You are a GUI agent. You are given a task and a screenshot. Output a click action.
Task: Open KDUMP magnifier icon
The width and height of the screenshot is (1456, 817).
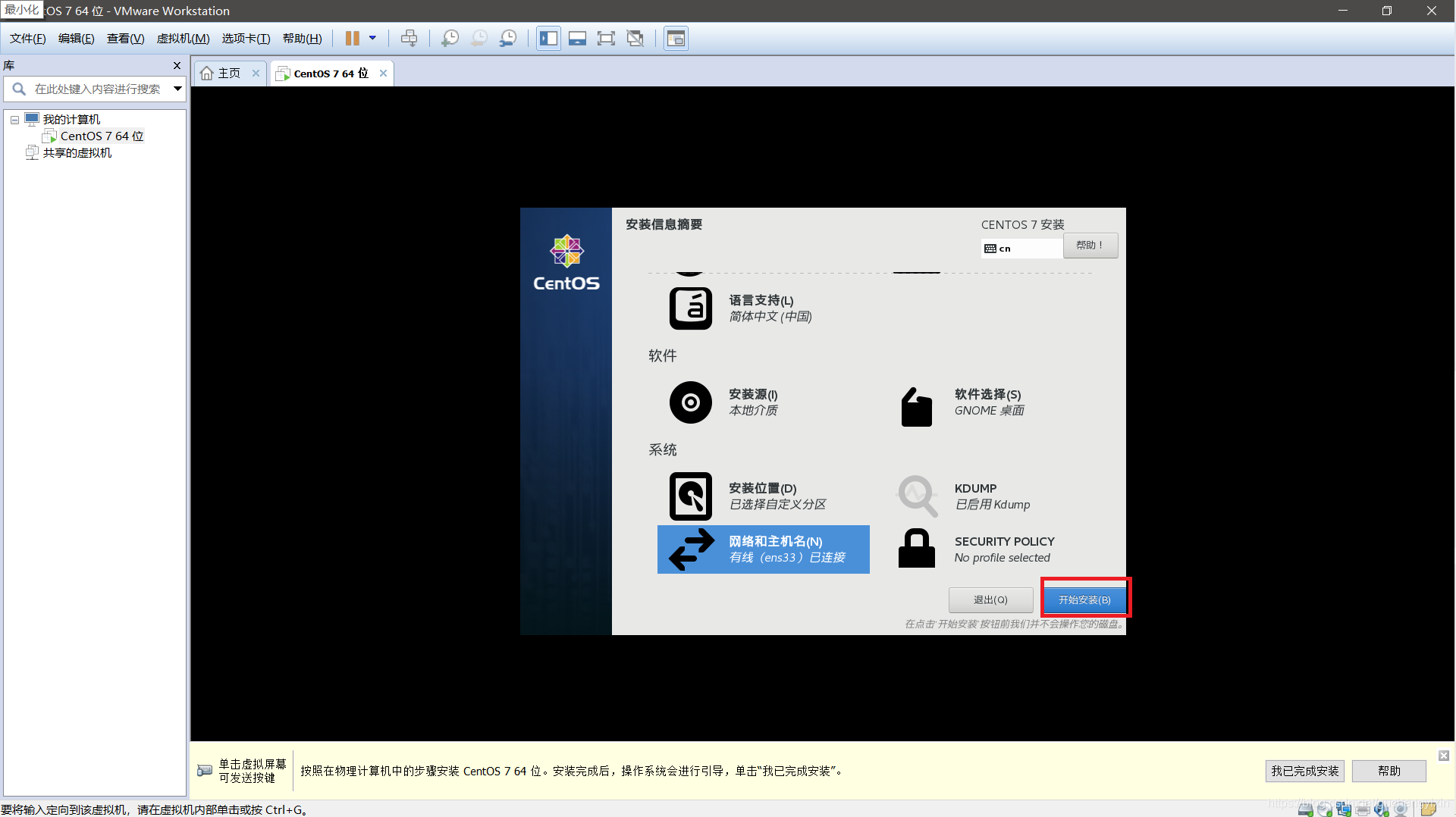(918, 496)
